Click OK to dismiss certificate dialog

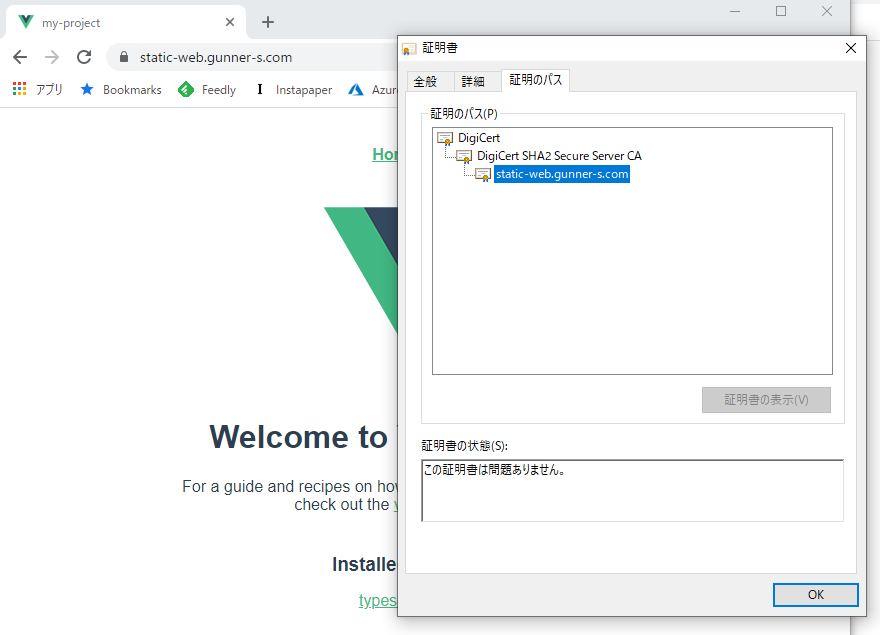tap(815, 595)
